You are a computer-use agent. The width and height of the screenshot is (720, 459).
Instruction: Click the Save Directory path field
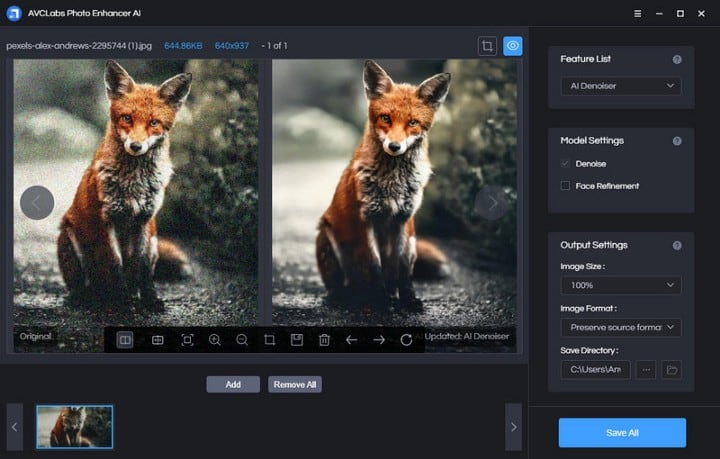(x=596, y=370)
